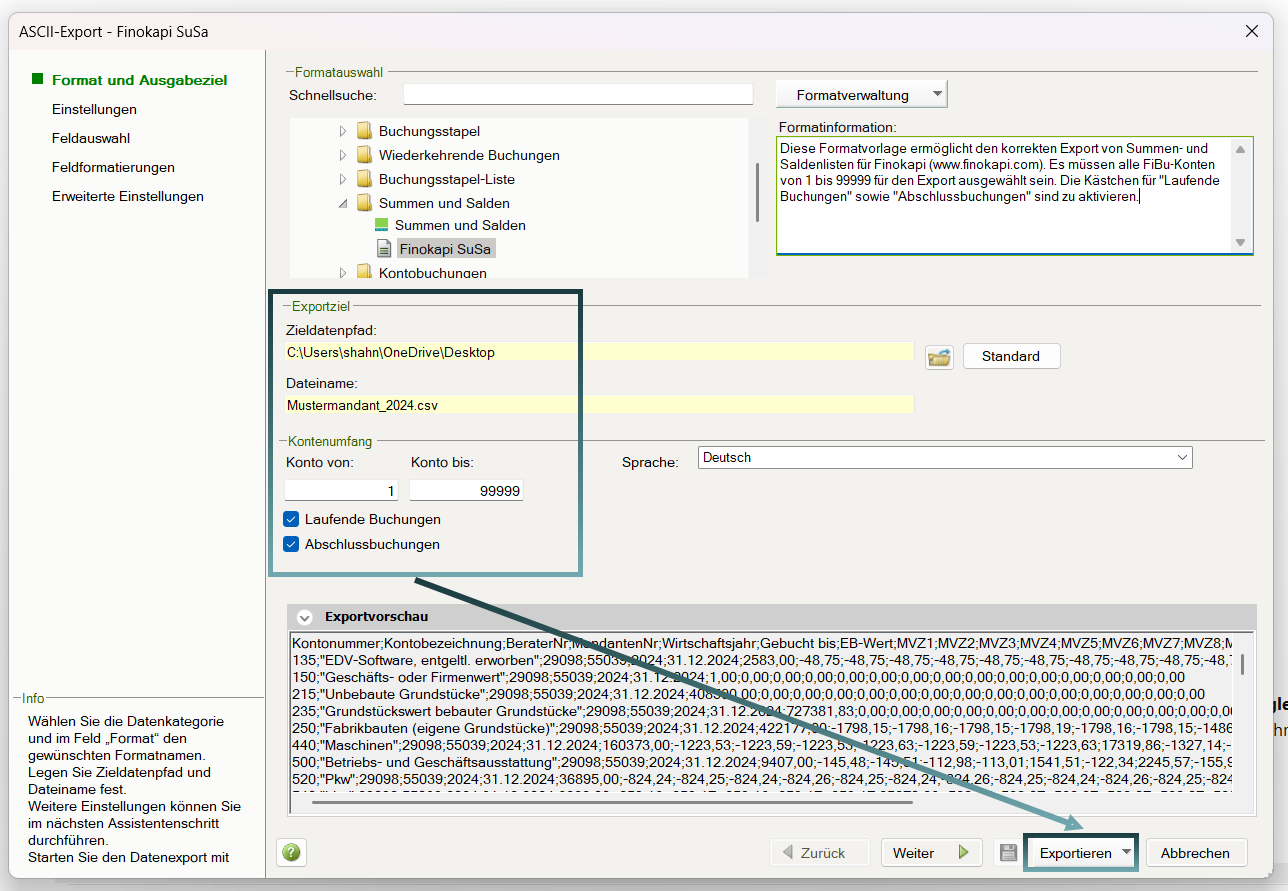Click the Standard button
Viewport: 1288px width, 891px height.
[x=1011, y=355]
